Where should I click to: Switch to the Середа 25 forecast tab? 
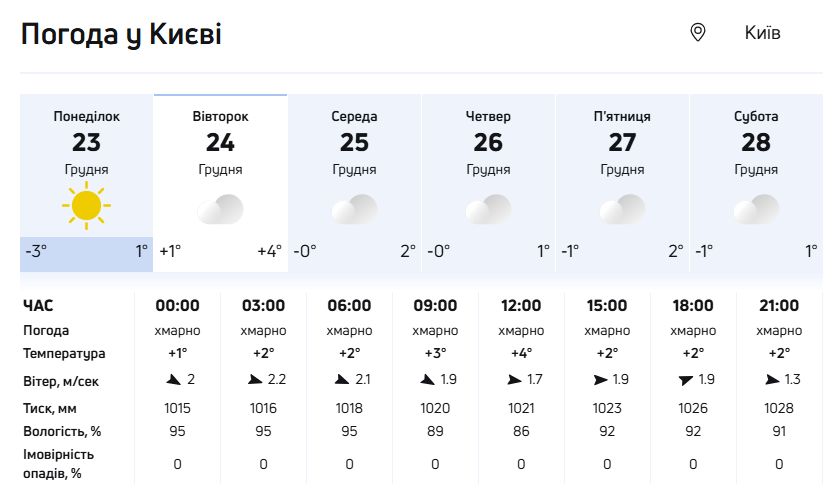pos(354,140)
